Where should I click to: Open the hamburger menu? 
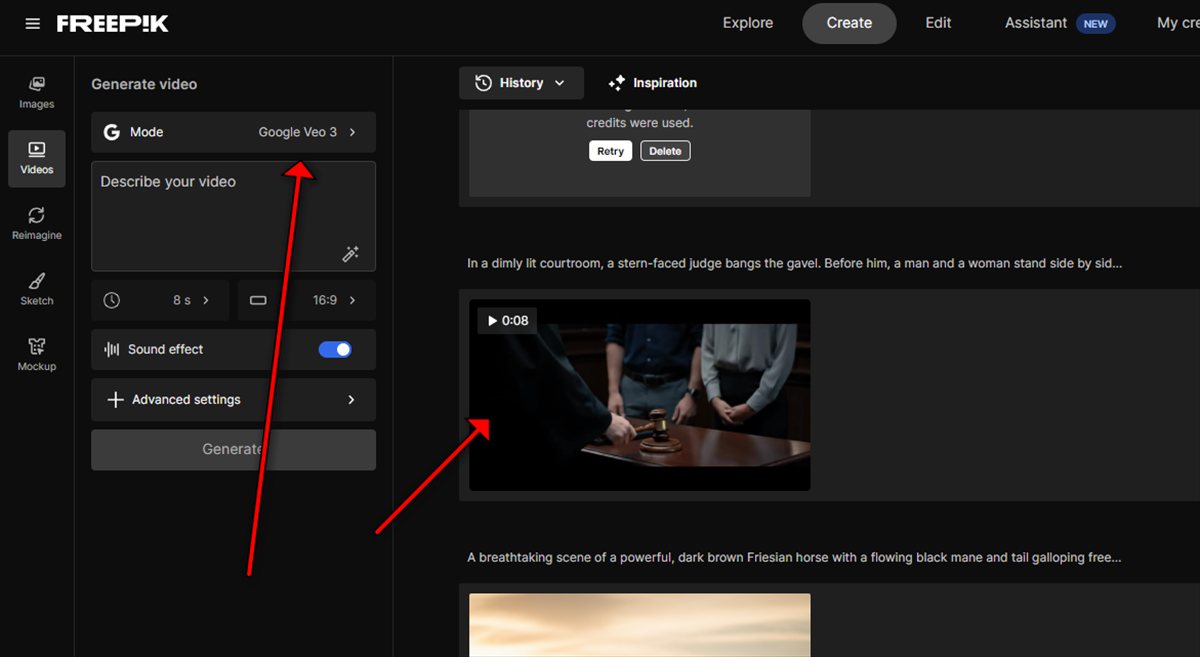pos(33,23)
